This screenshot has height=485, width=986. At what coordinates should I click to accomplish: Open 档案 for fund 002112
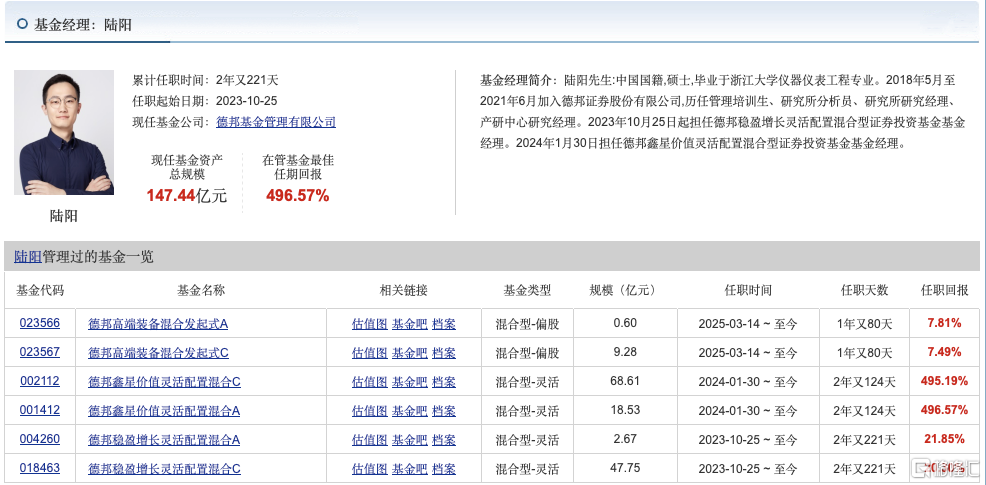[444, 382]
